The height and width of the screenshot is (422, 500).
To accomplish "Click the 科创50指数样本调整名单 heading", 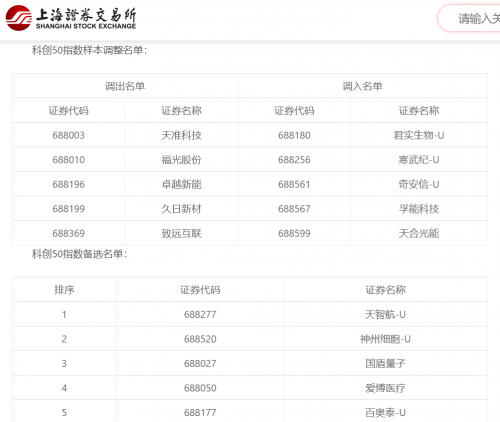I will (x=89, y=50).
